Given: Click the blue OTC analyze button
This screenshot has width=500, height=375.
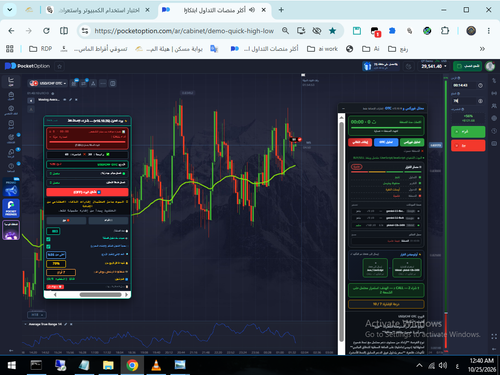Looking at the screenshot, I should pyautogui.click(x=386, y=142).
